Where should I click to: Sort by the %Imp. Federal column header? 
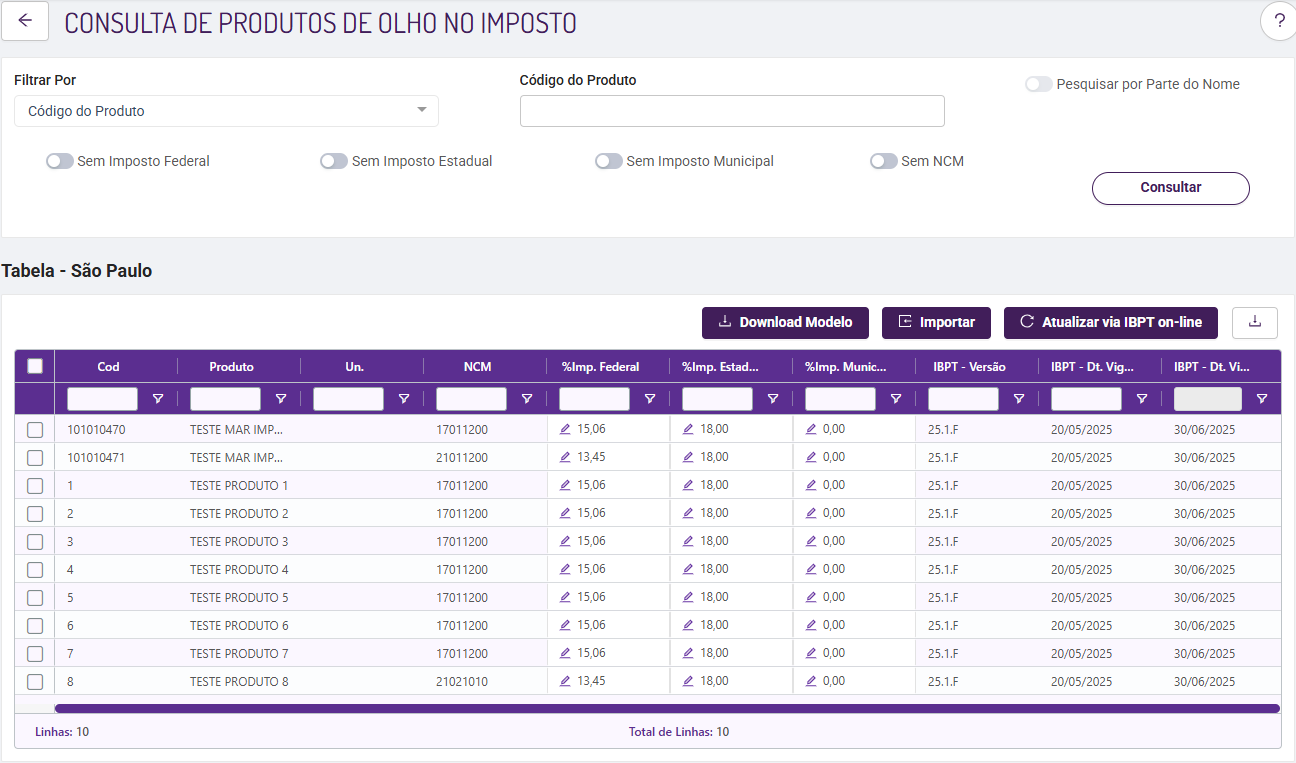pos(600,366)
